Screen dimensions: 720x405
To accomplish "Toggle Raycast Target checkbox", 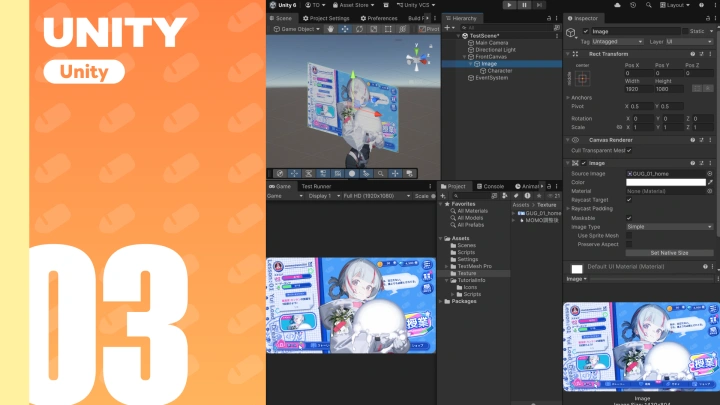I will pos(629,200).
